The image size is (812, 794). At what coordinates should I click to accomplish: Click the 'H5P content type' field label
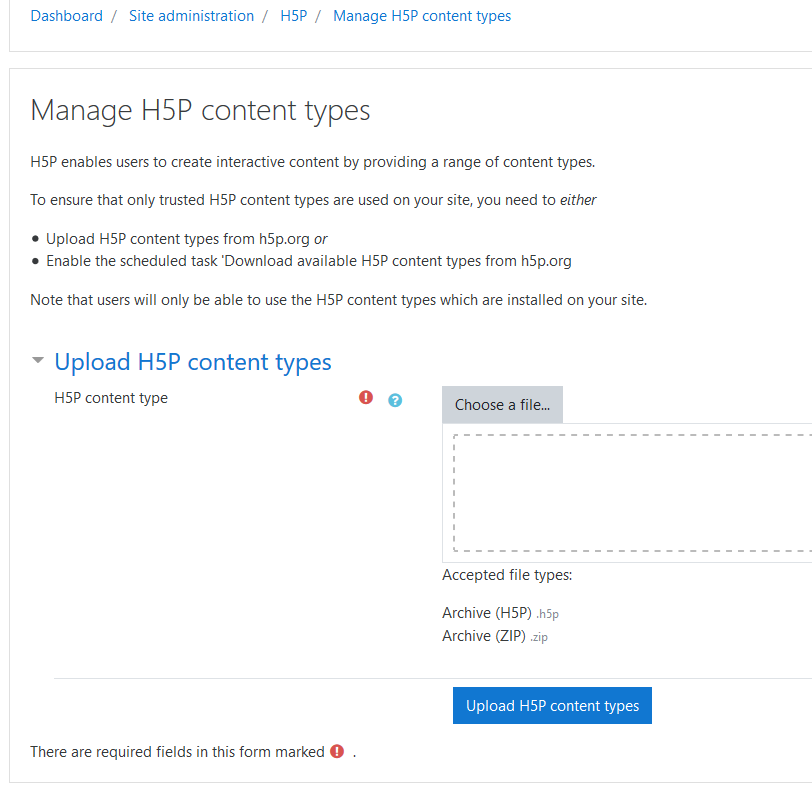[111, 398]
